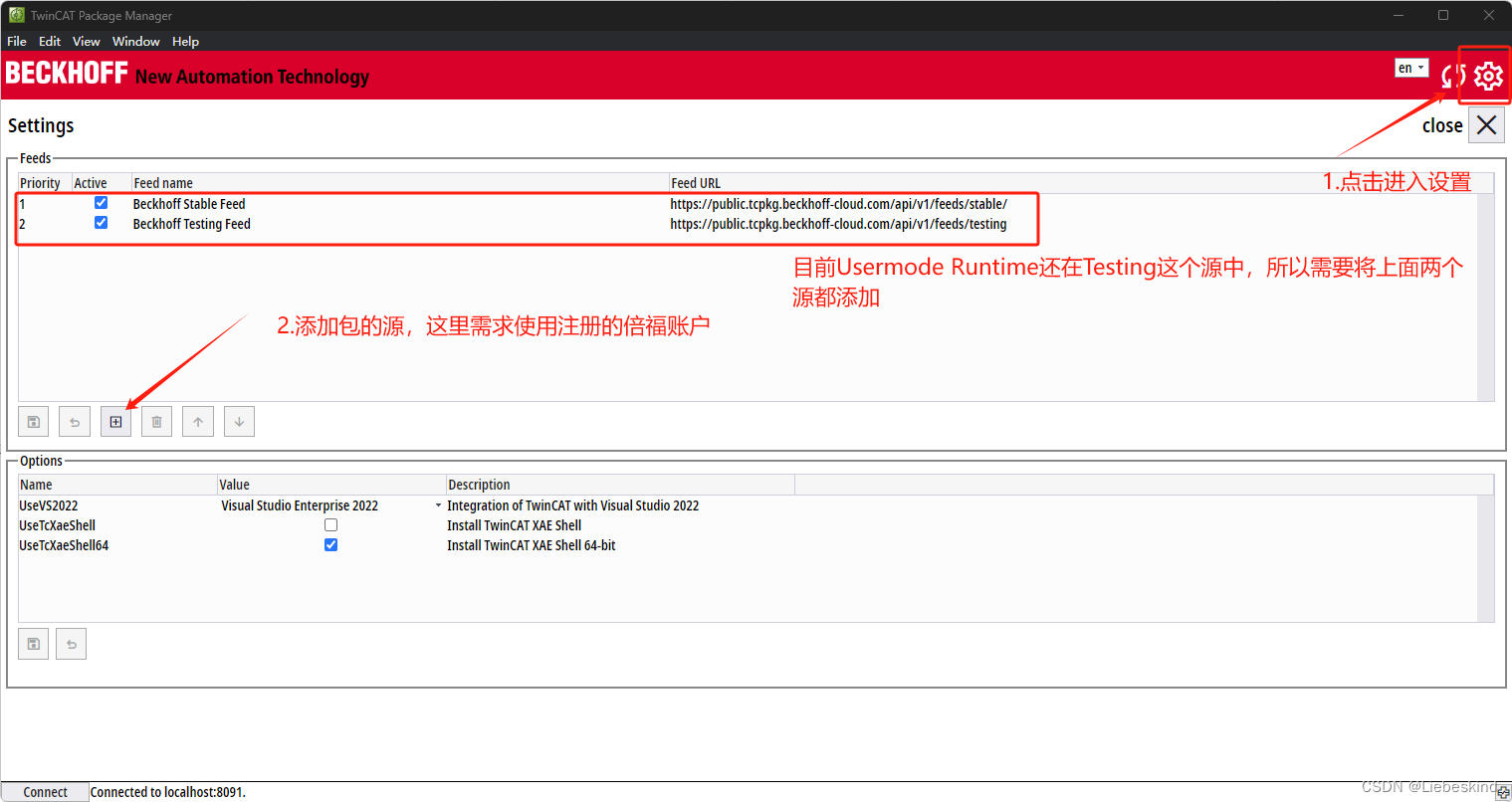Open the Window menu

[136, 41]
